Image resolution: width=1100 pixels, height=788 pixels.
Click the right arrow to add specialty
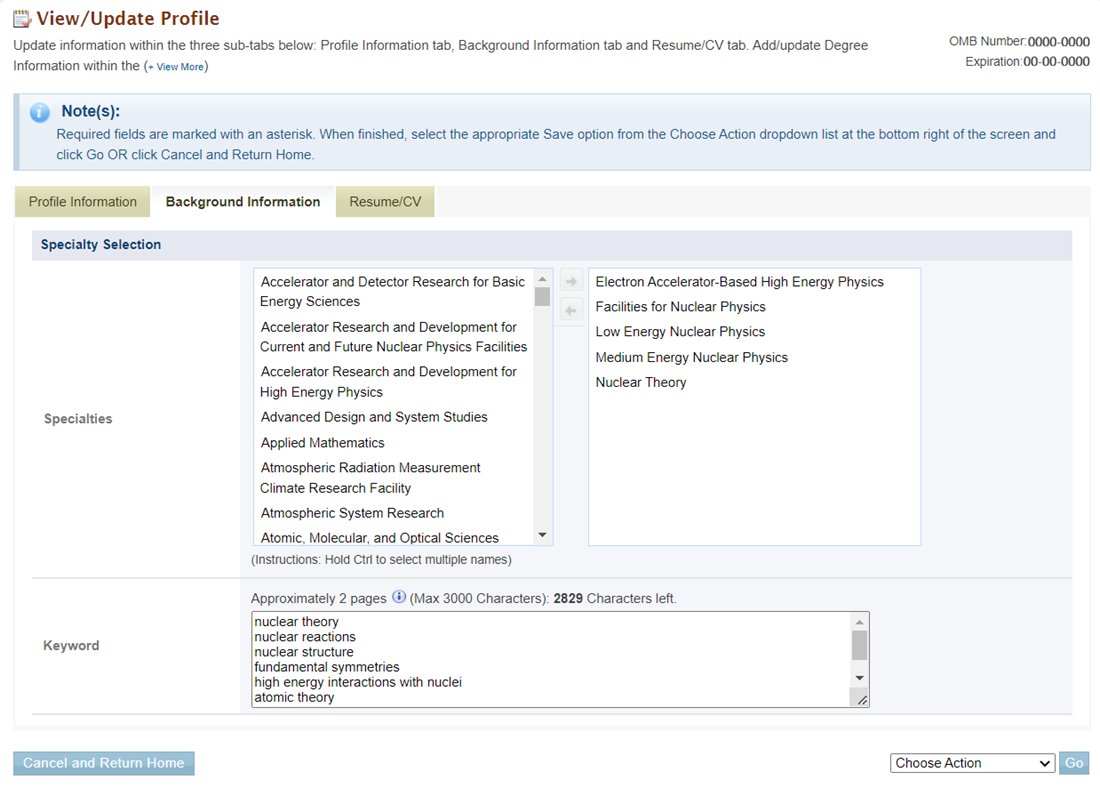[571, 281]
